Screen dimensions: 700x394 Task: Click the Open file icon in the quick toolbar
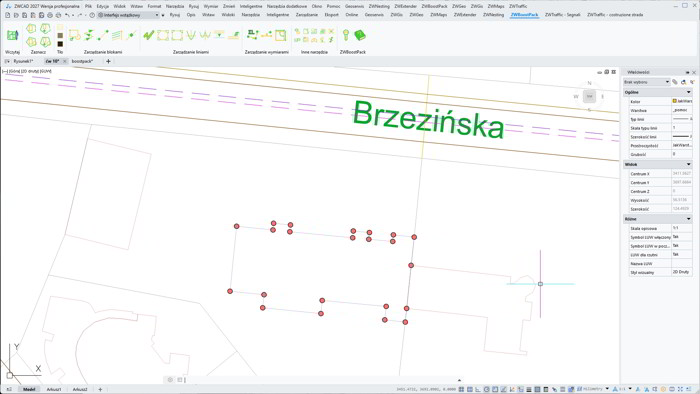pyautogui.click(x=16, y=15)
